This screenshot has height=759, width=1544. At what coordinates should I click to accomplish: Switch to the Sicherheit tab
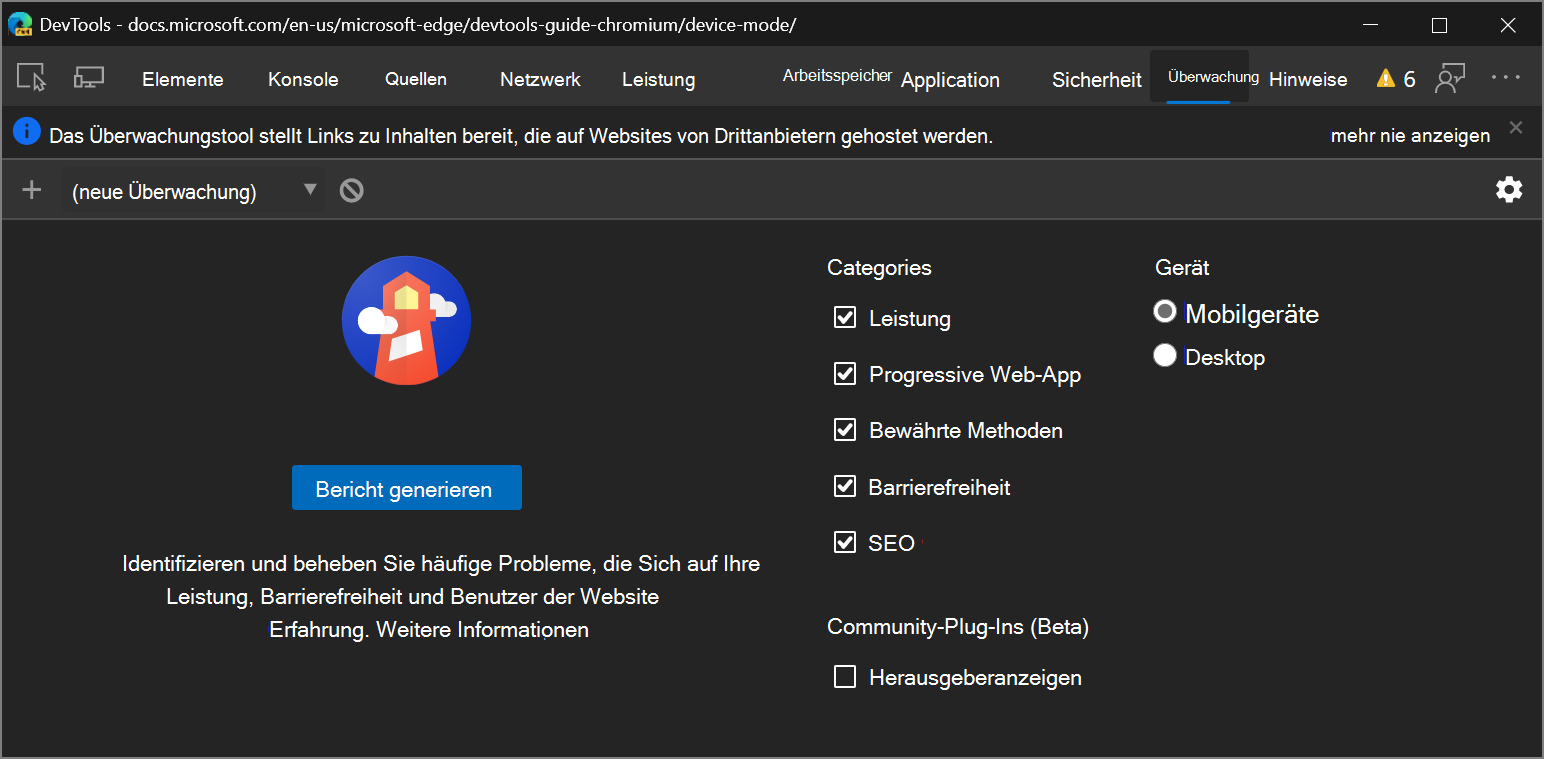pyautogui.click(x=1096, y=79)
